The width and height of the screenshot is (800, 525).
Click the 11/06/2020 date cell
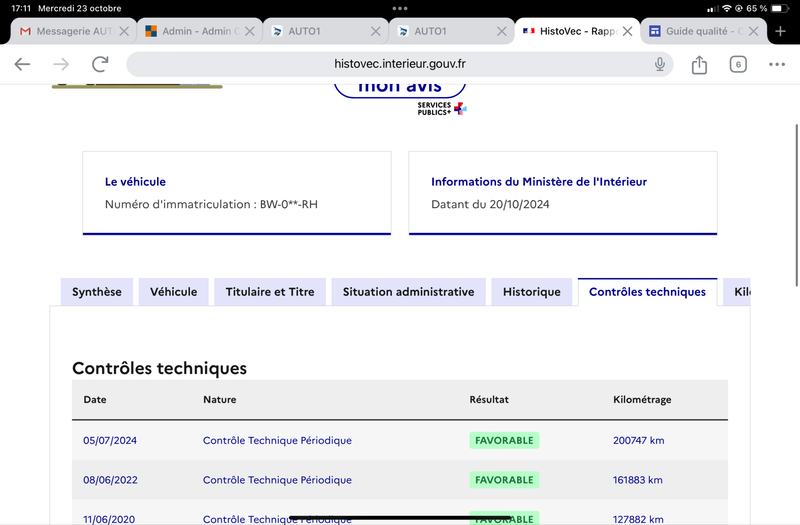(109, 519)
